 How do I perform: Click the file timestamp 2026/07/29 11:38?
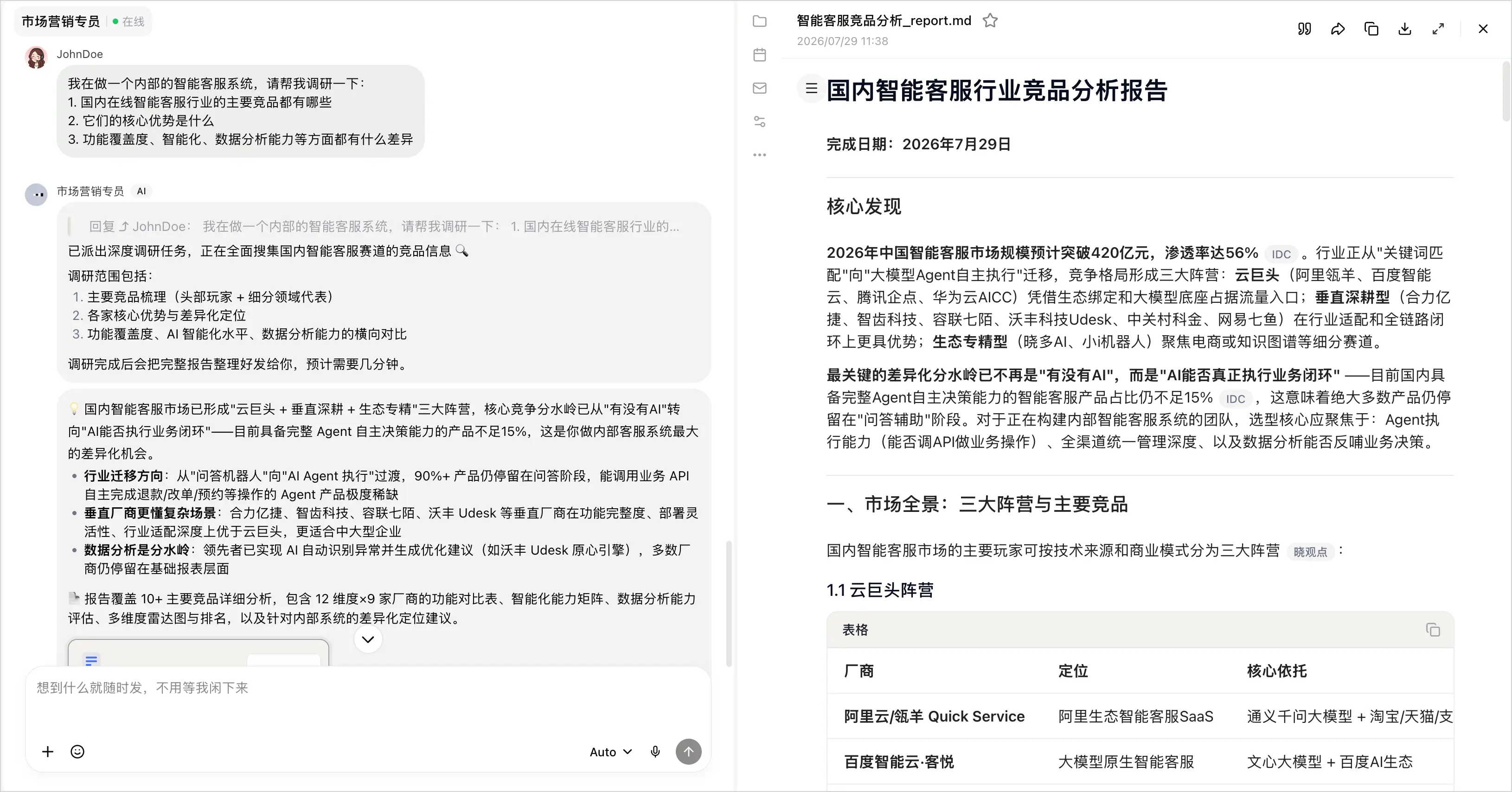[842, 41]
